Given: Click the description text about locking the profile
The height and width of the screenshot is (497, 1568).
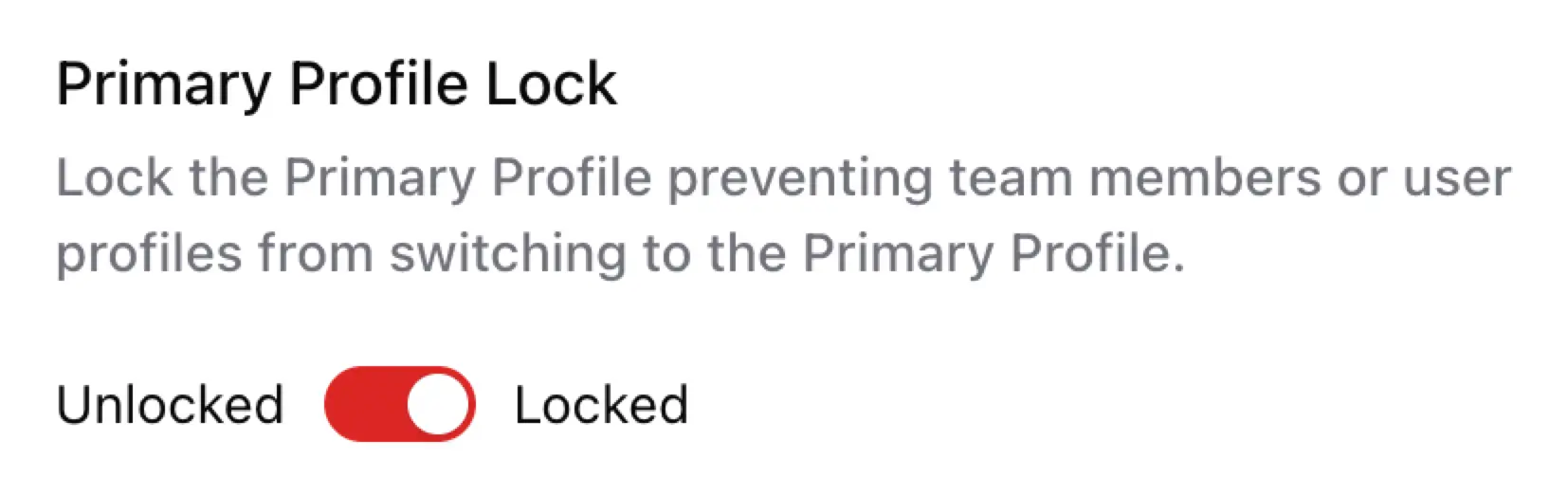Looking at the screenshot, I should 783,216.
